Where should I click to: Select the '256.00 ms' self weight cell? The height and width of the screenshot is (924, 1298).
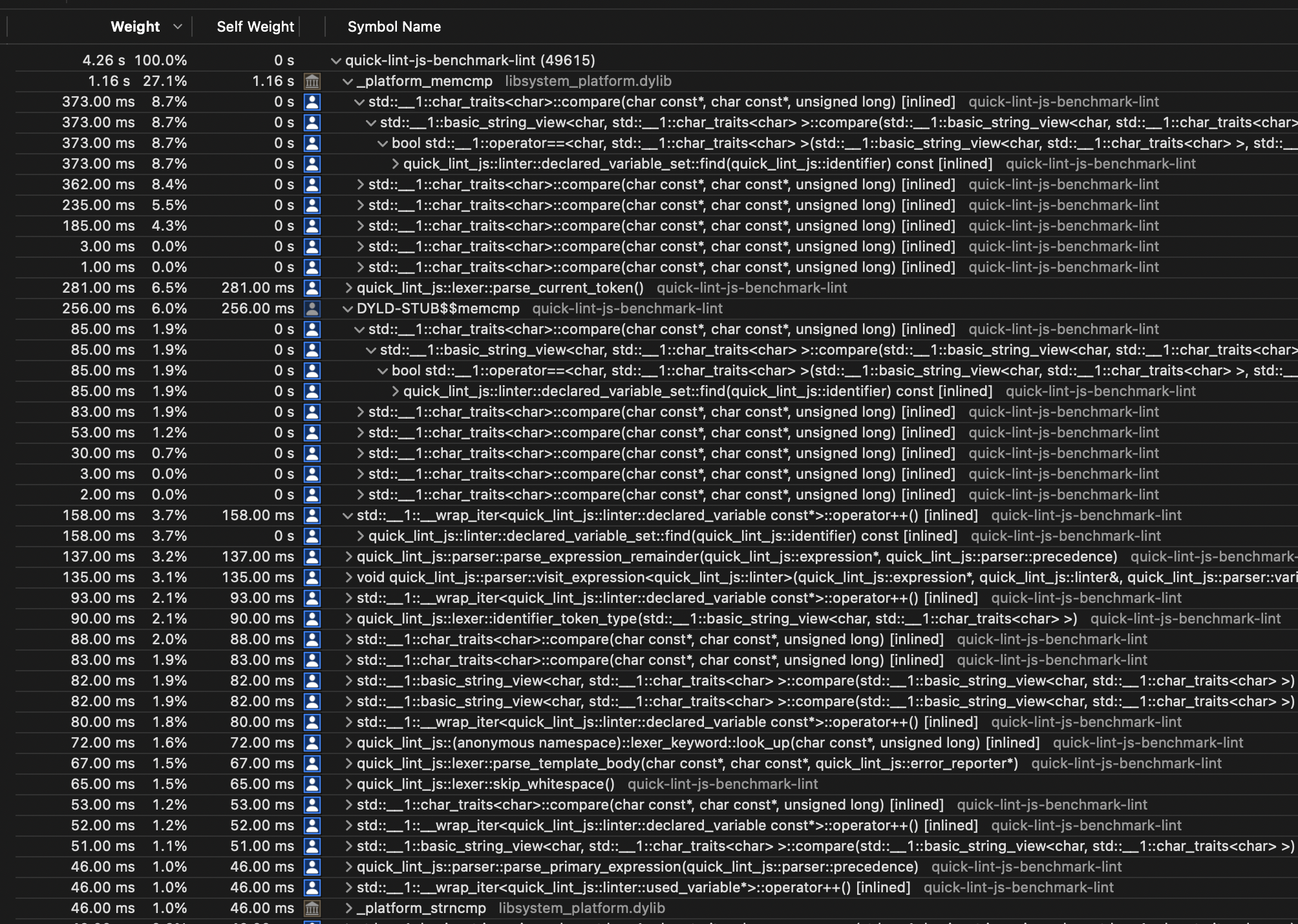click(257, 308)
